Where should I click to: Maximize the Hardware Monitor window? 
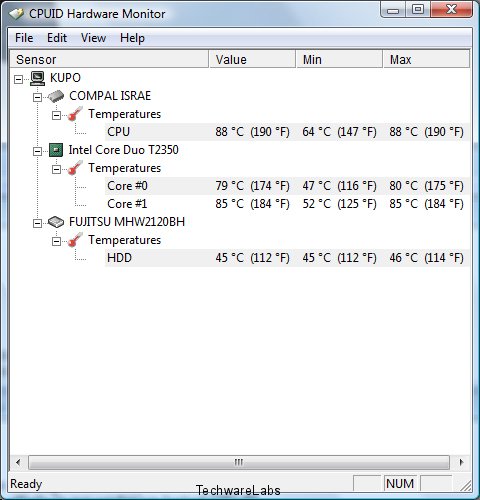point(418,9)
